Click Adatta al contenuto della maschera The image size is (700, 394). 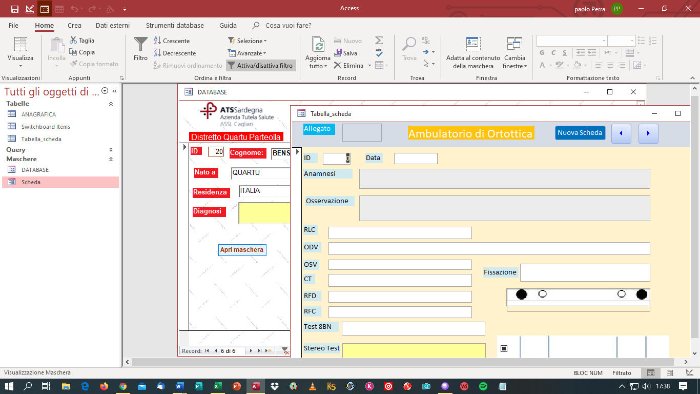tap(473, 52)
